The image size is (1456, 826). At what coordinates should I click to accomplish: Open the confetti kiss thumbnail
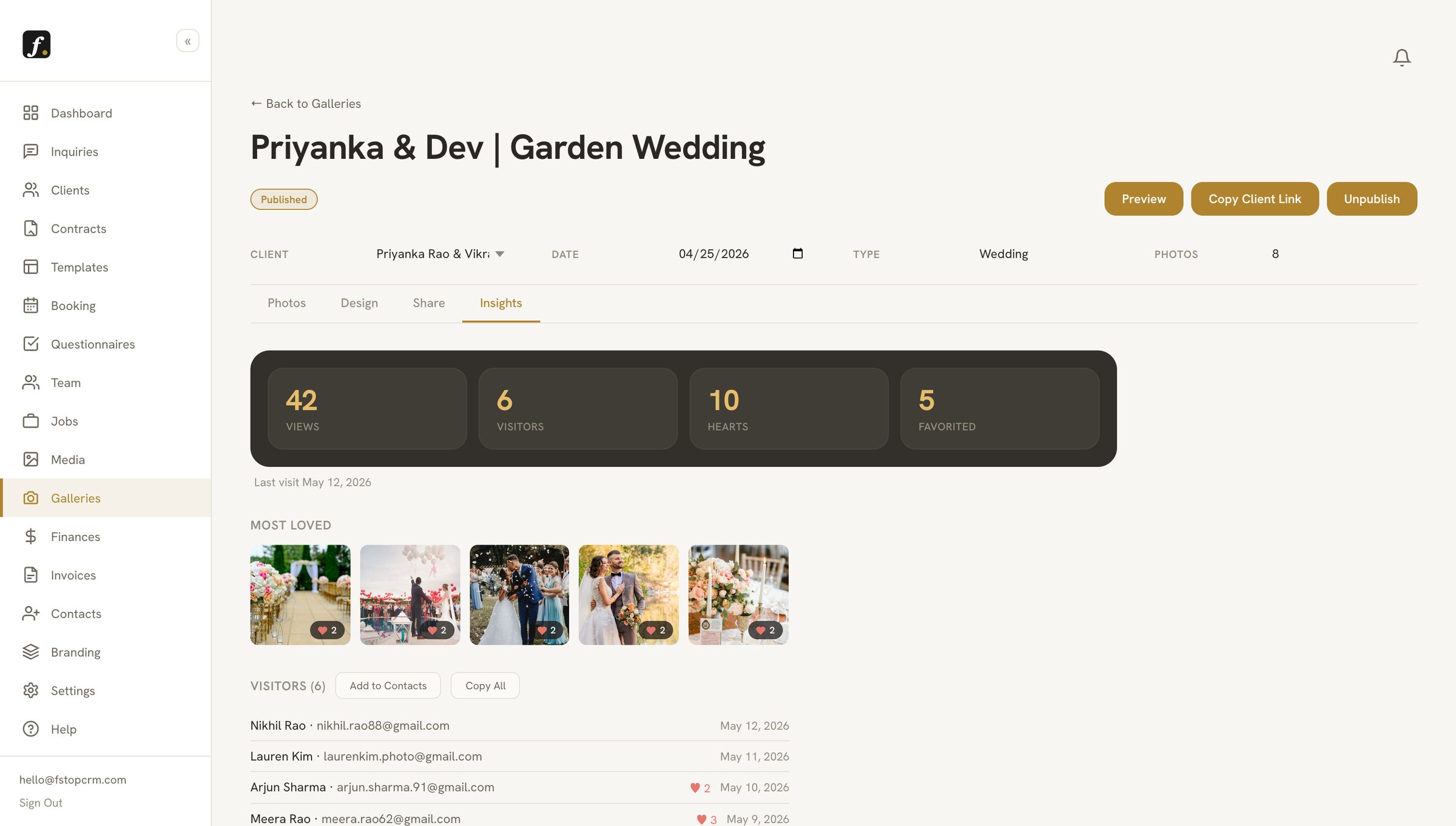tap(519, 594)
